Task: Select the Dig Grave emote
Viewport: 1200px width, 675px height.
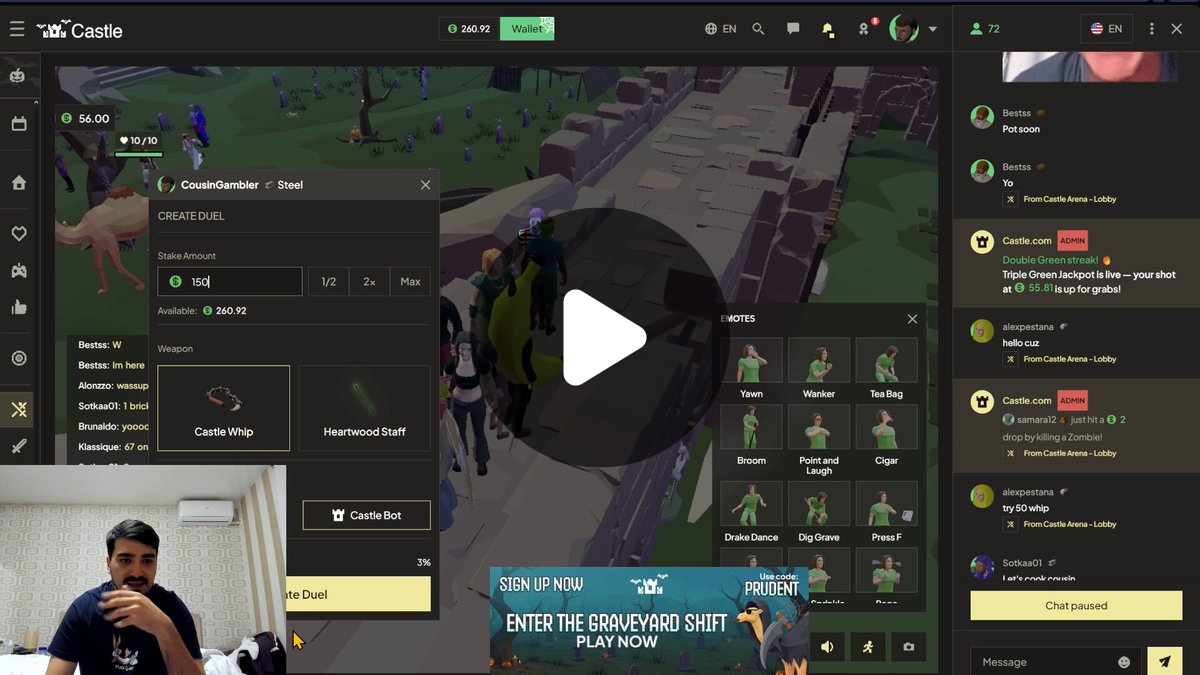Action: tap(819, 513)
